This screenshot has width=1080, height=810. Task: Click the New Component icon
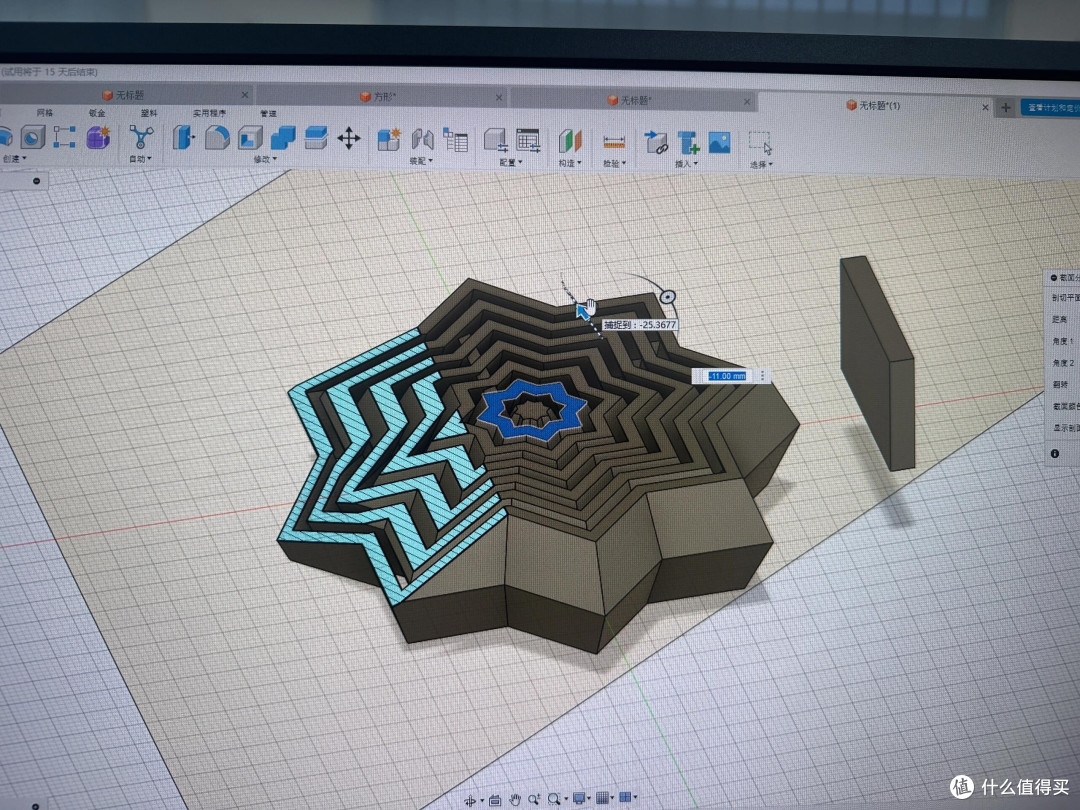click(x=388, y=140)
